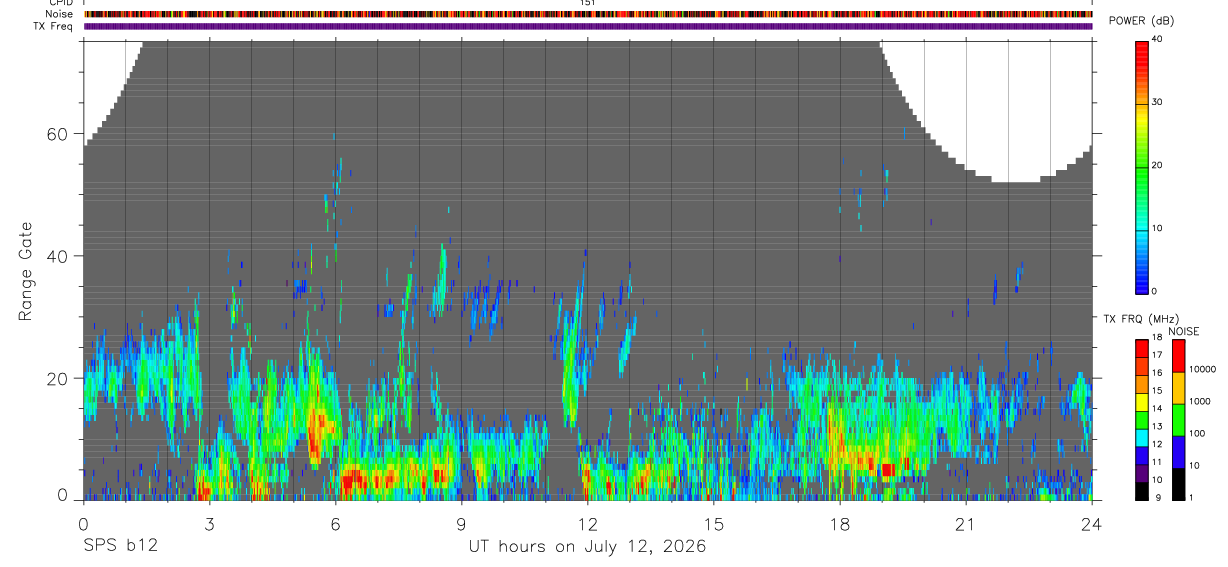Screen dimensions: 1228x567
Task: Click the 18 hour tick label on the time axis
Action: click(x=840, y=524)
